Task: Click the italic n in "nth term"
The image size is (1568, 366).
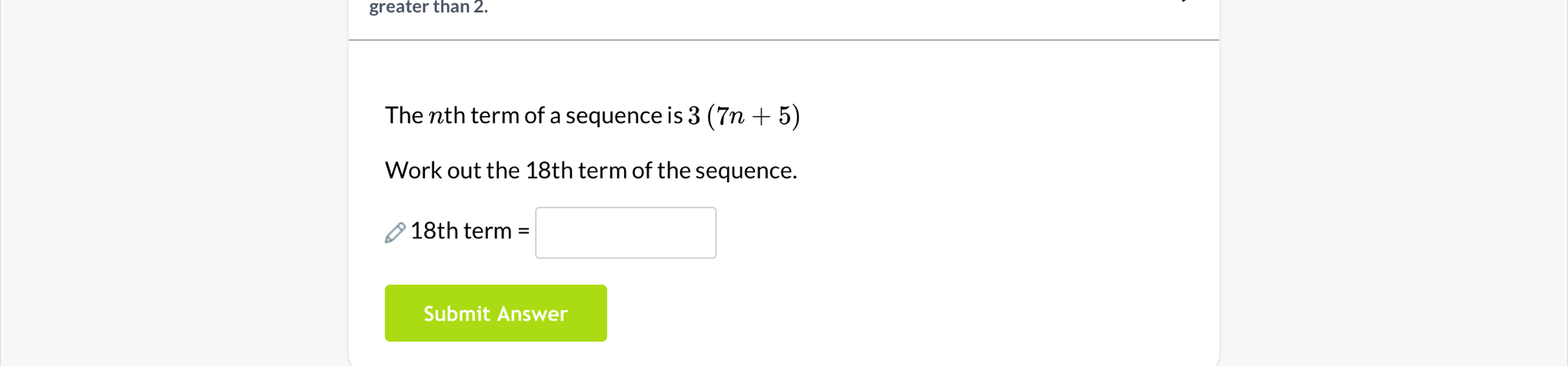Action: point(437,117)
